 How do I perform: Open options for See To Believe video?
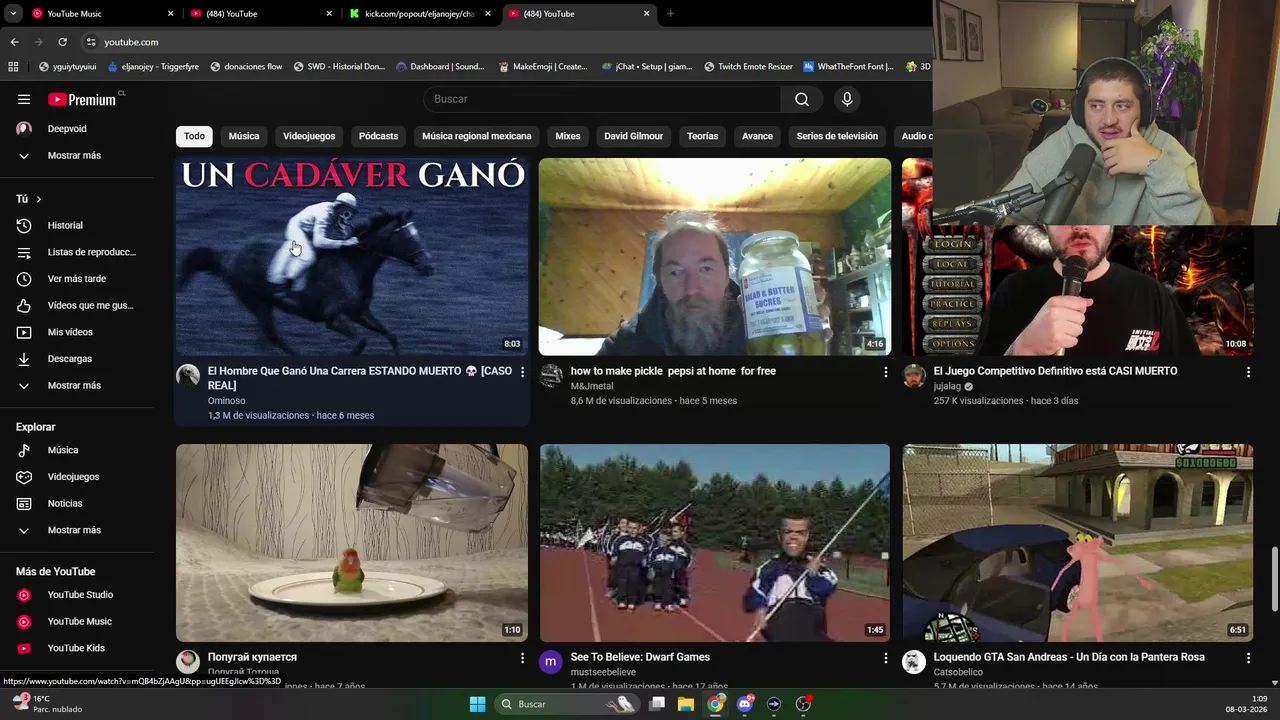[885, 658]
